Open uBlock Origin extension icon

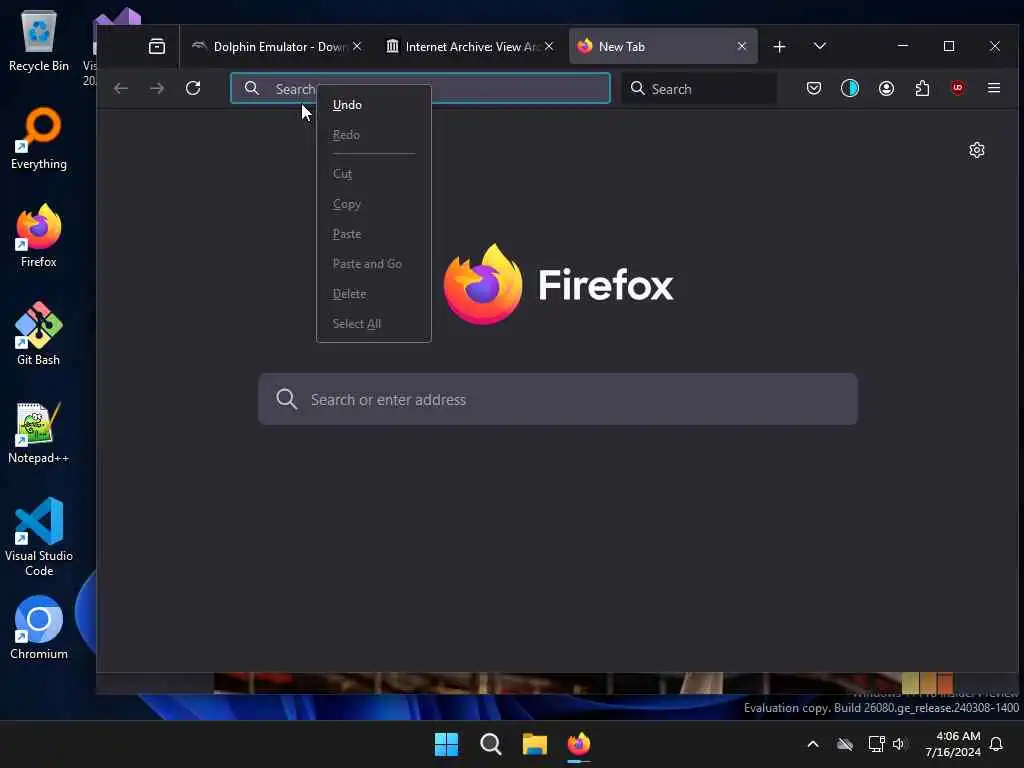[958, 88]
